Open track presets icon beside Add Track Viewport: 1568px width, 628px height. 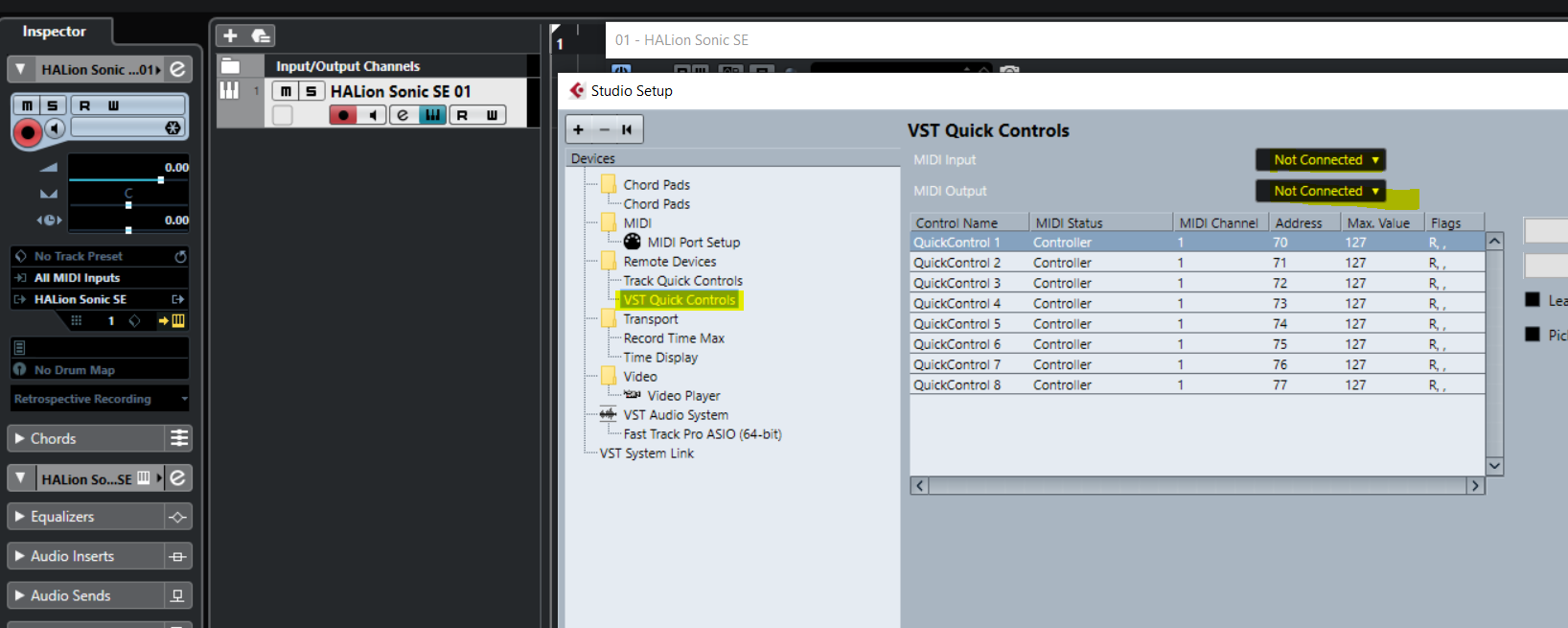(x=261, y=35)
